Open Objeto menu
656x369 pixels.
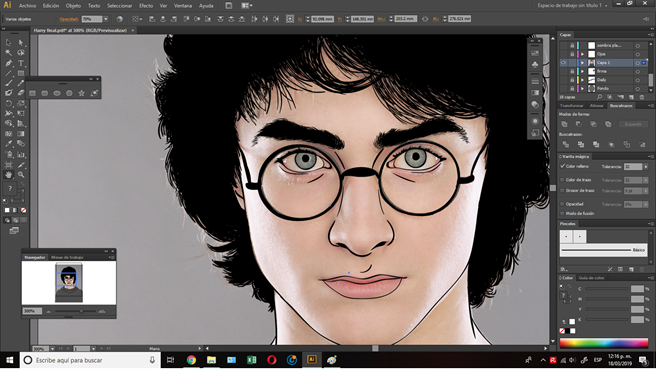[x=73, y=6]
